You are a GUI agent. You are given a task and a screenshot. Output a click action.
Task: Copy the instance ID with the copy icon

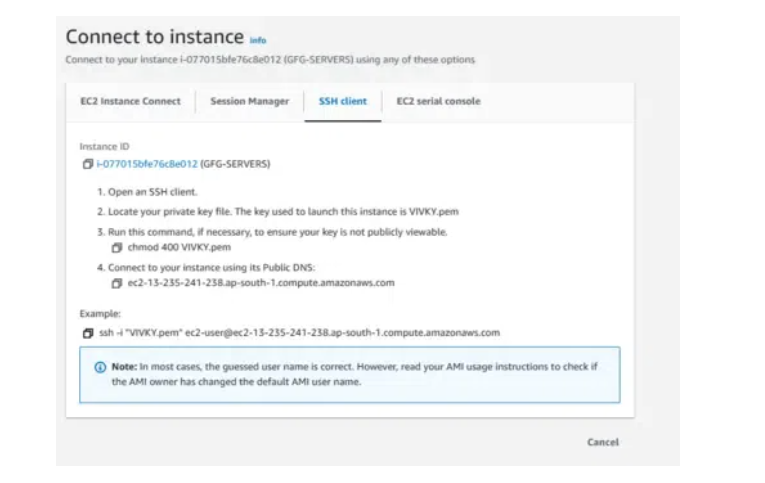tap(88, 164)
